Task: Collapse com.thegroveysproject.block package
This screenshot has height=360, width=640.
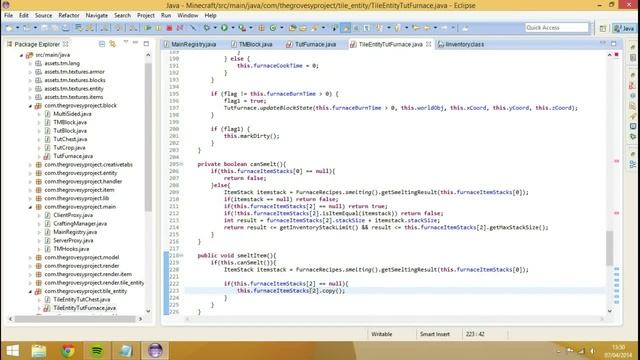Action: click(30, 106)
